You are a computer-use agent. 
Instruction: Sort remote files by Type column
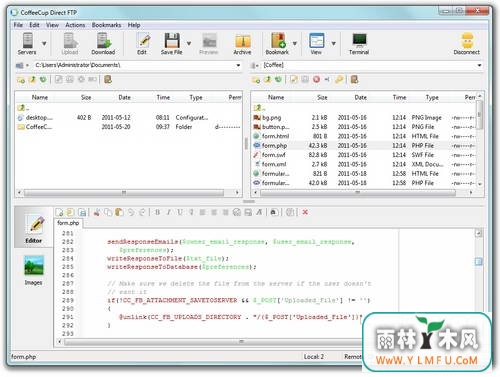[x=432, y=97]
